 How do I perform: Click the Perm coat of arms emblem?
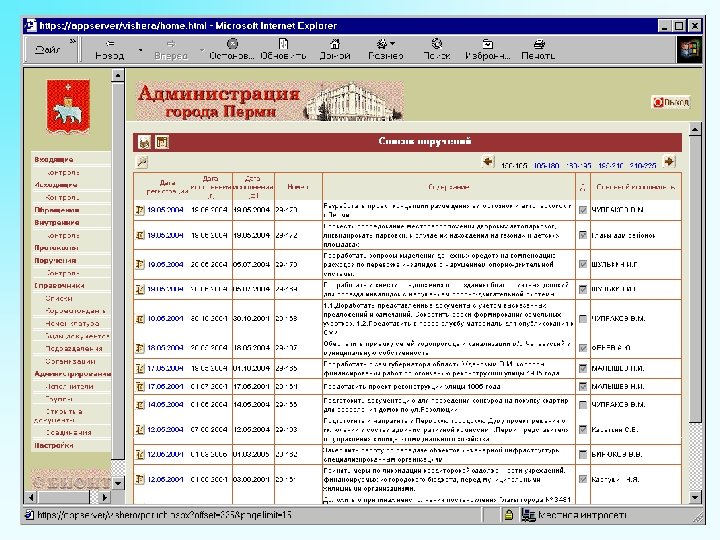pos(68,107)
